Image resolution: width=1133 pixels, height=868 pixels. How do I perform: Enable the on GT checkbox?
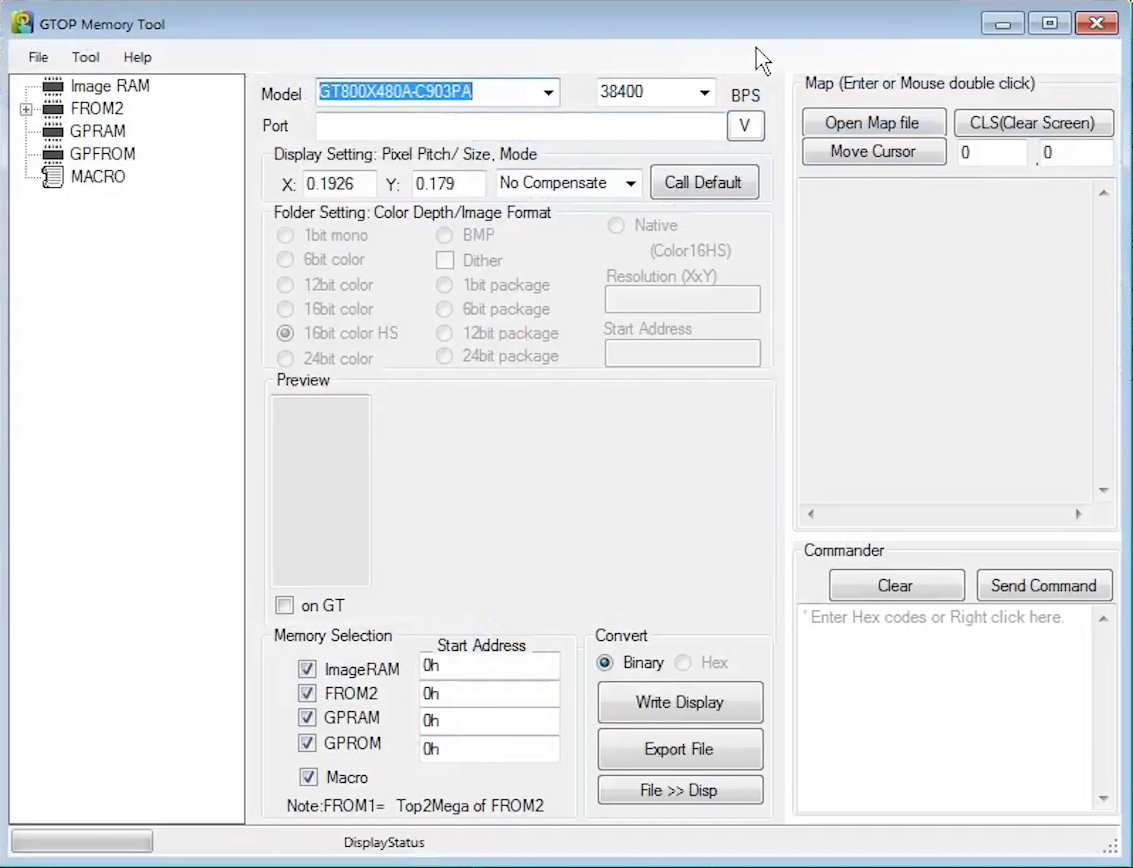[x=285, y=605]
